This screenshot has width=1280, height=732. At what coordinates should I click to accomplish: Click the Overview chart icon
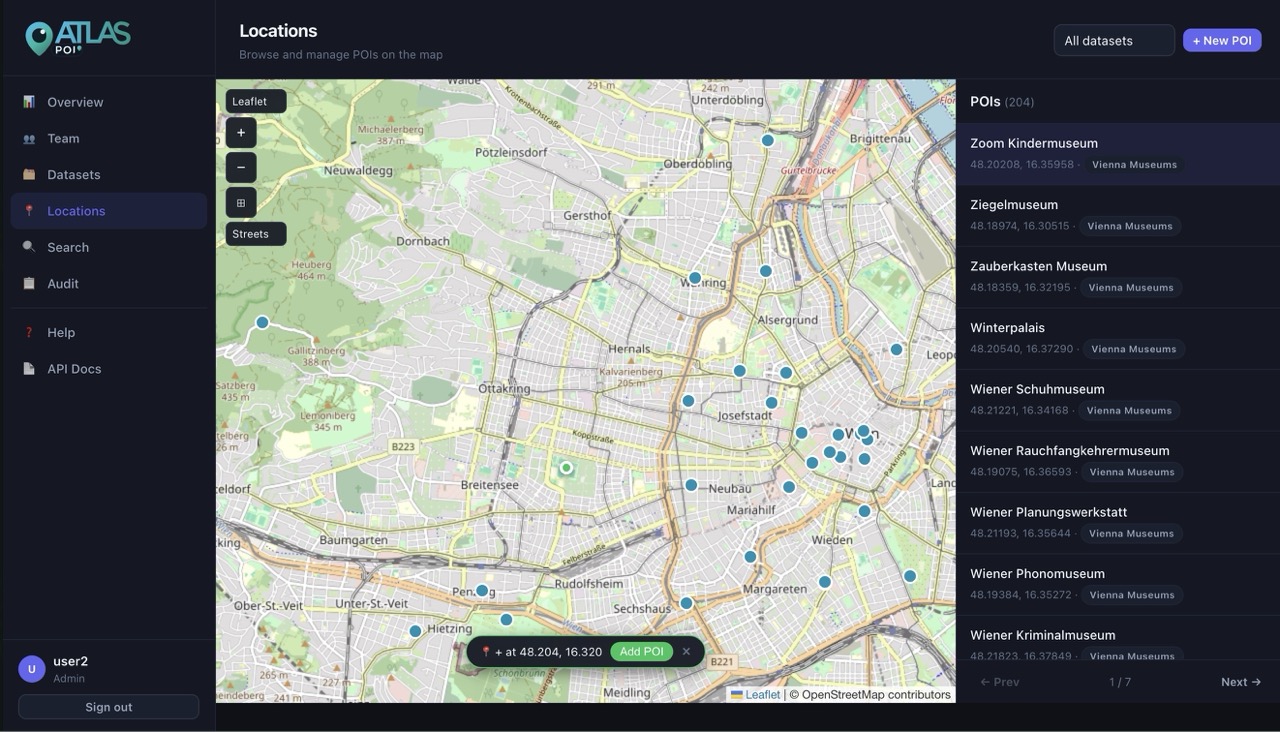click(29, 102)
